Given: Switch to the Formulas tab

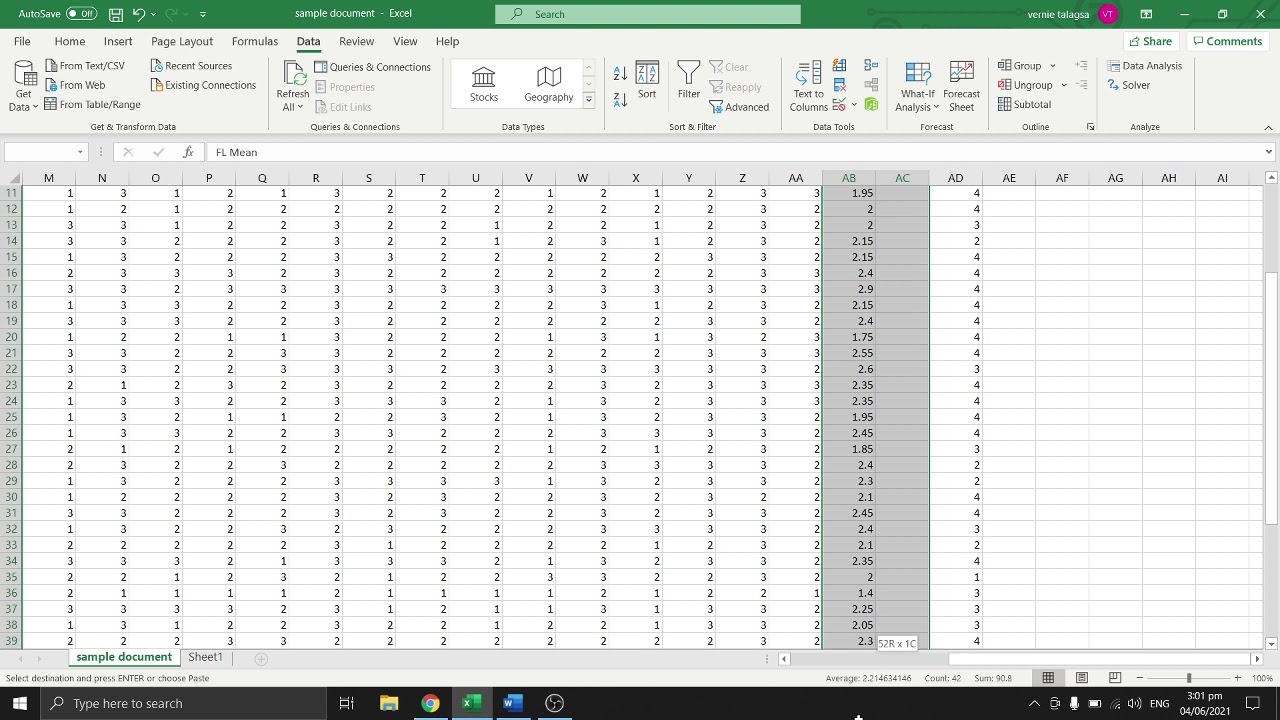Looking at the screenshot, I should click(255, 41).
